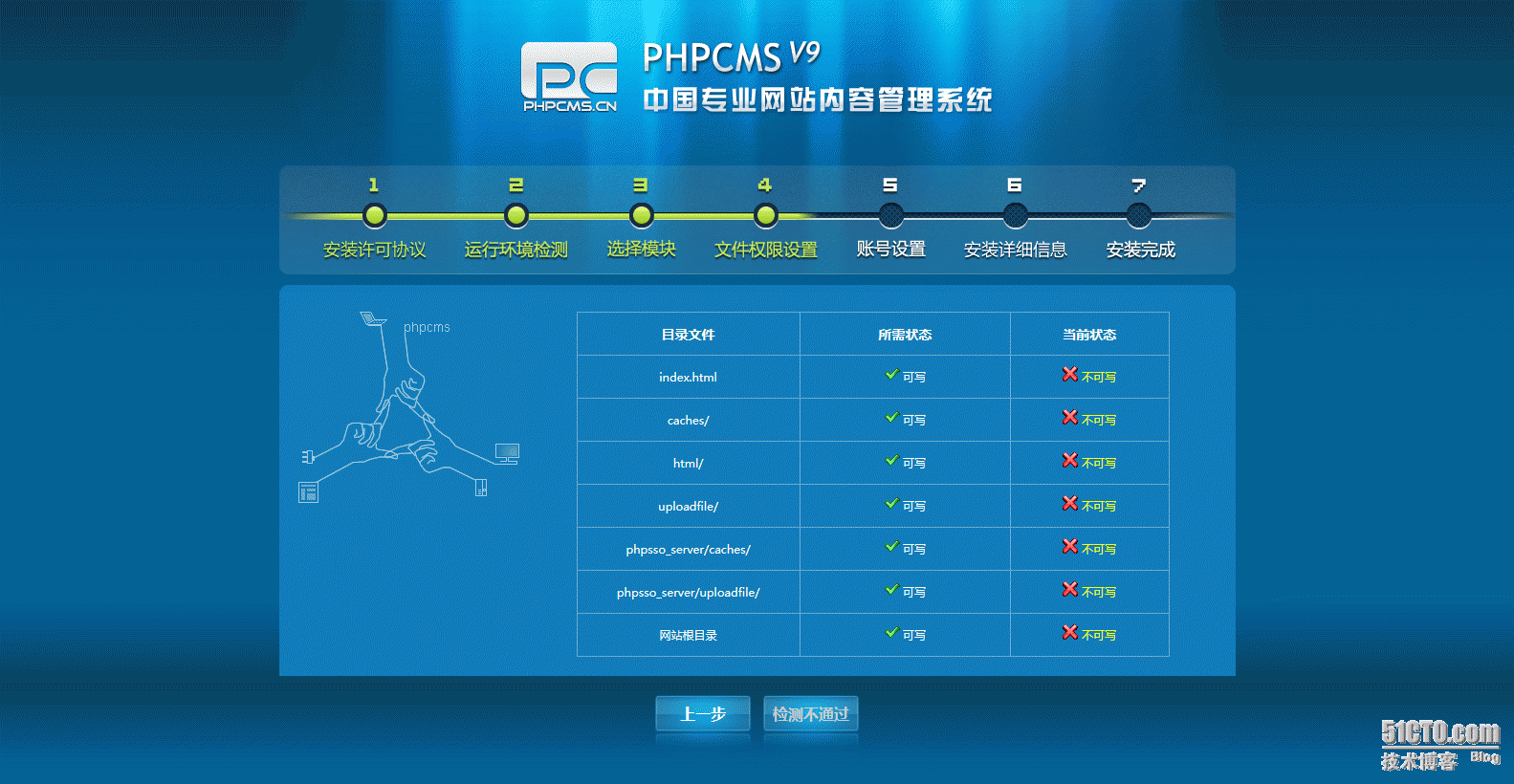The image size is (1514, 784).
Task: Click the 当前状态 column header
Action: pos(1089,335)
